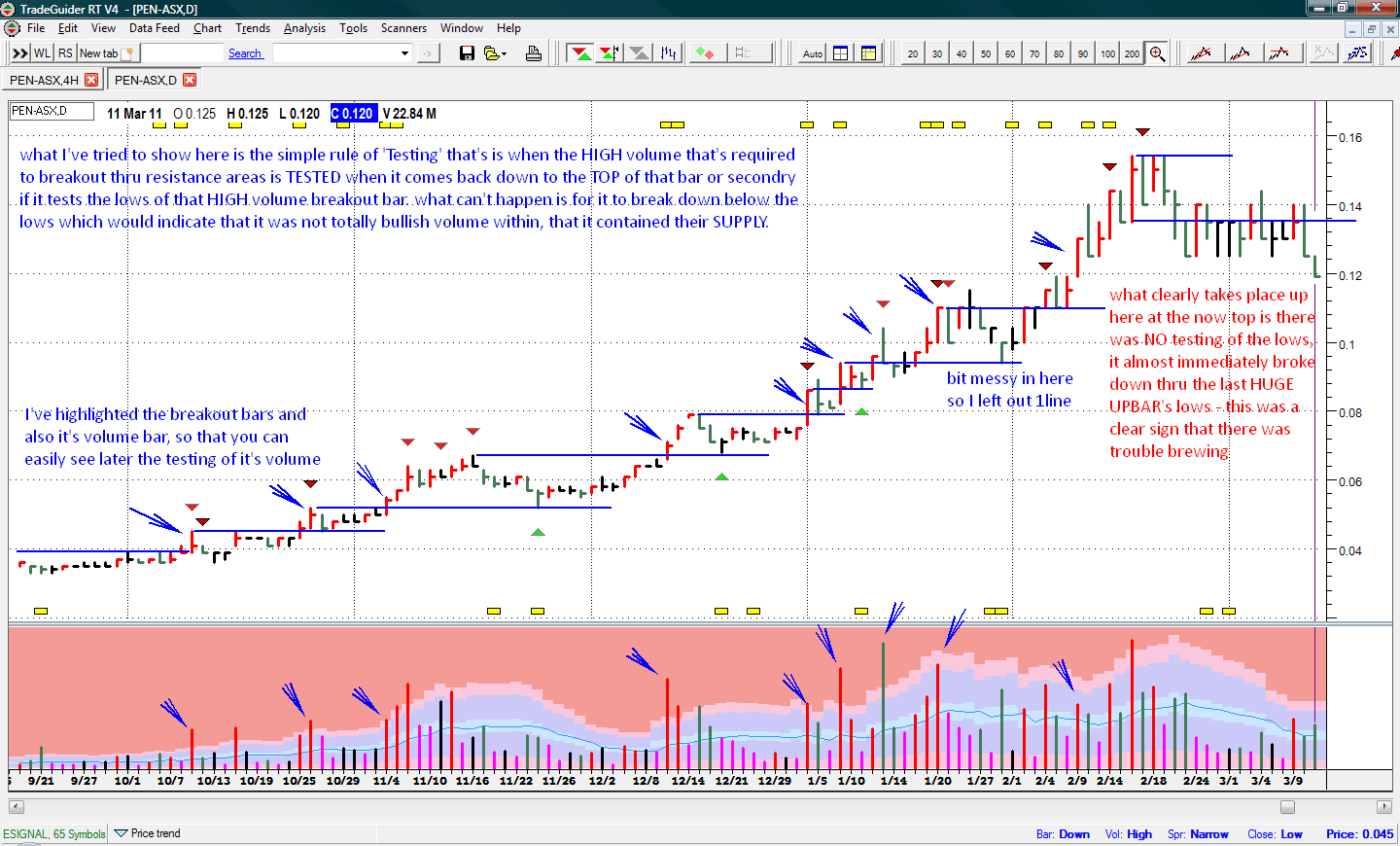
Task: Click the ESIGNAL, 65 Symbols status text
Action: click(x=53, y=834)
